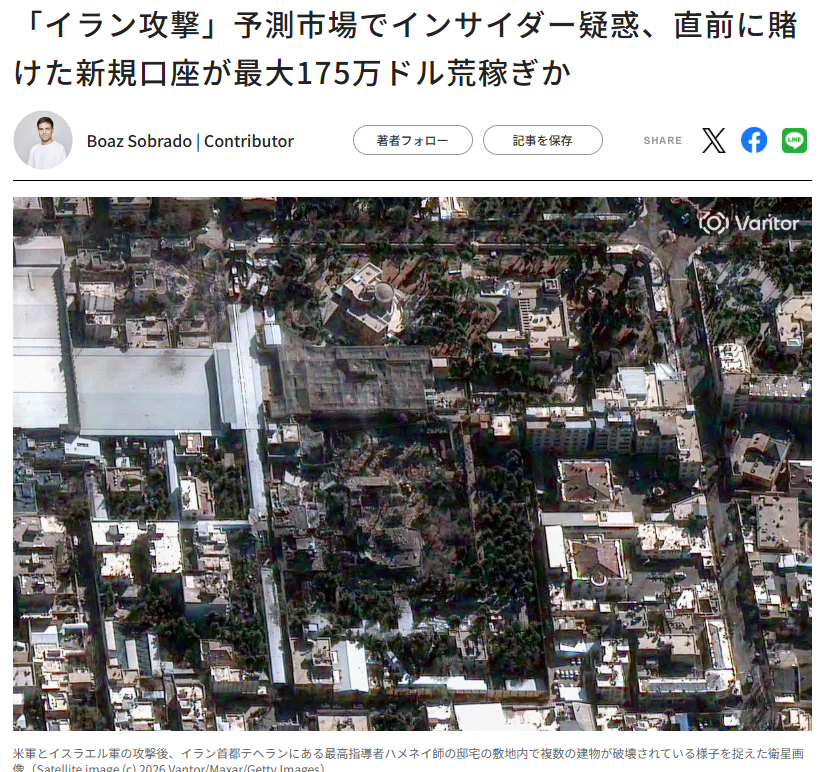Click 175万ドル in the headline
The width and height of the screenshot is (824, 772).
(355, 73)
